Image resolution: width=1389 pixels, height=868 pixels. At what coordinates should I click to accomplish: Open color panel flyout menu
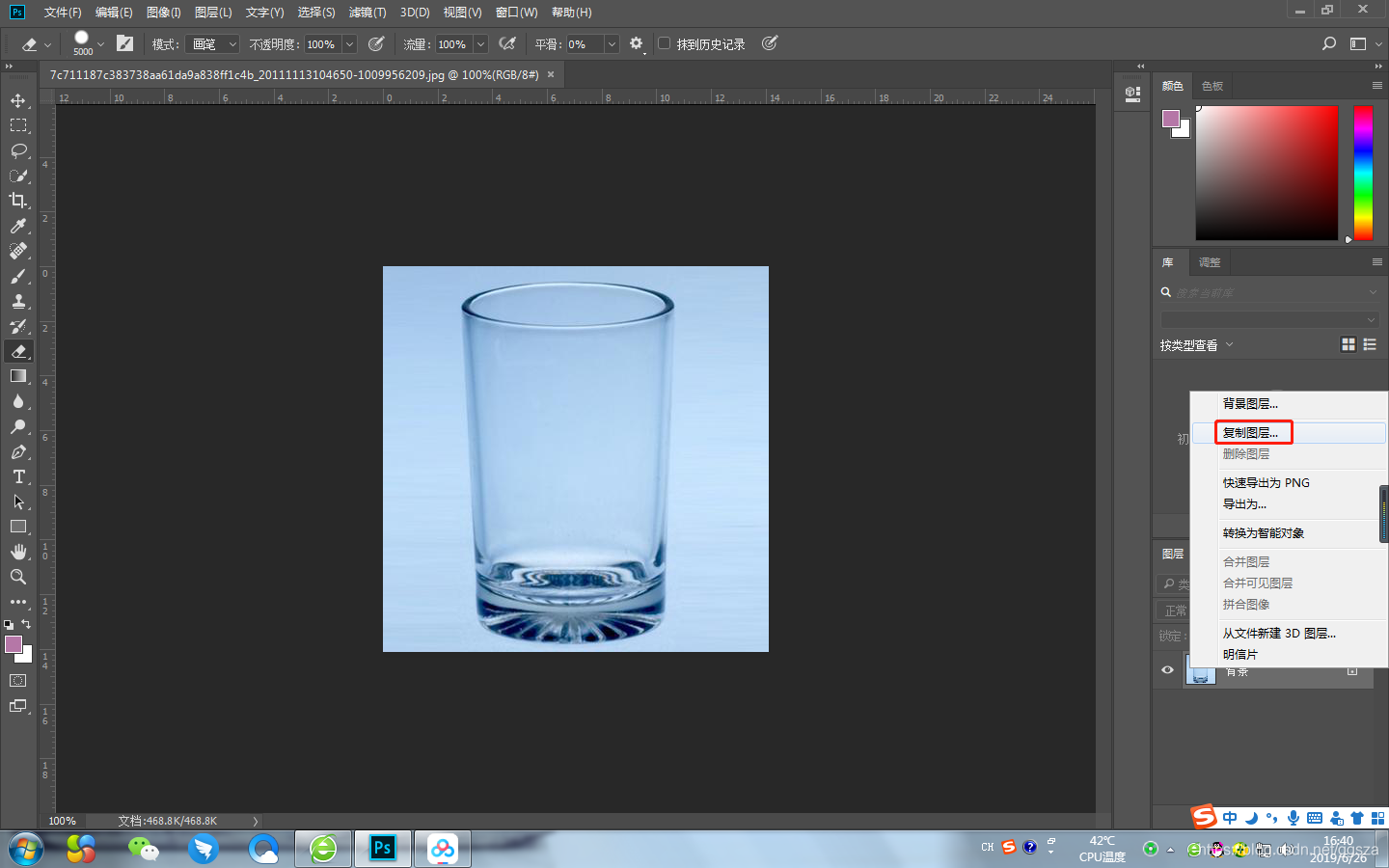1377,86
